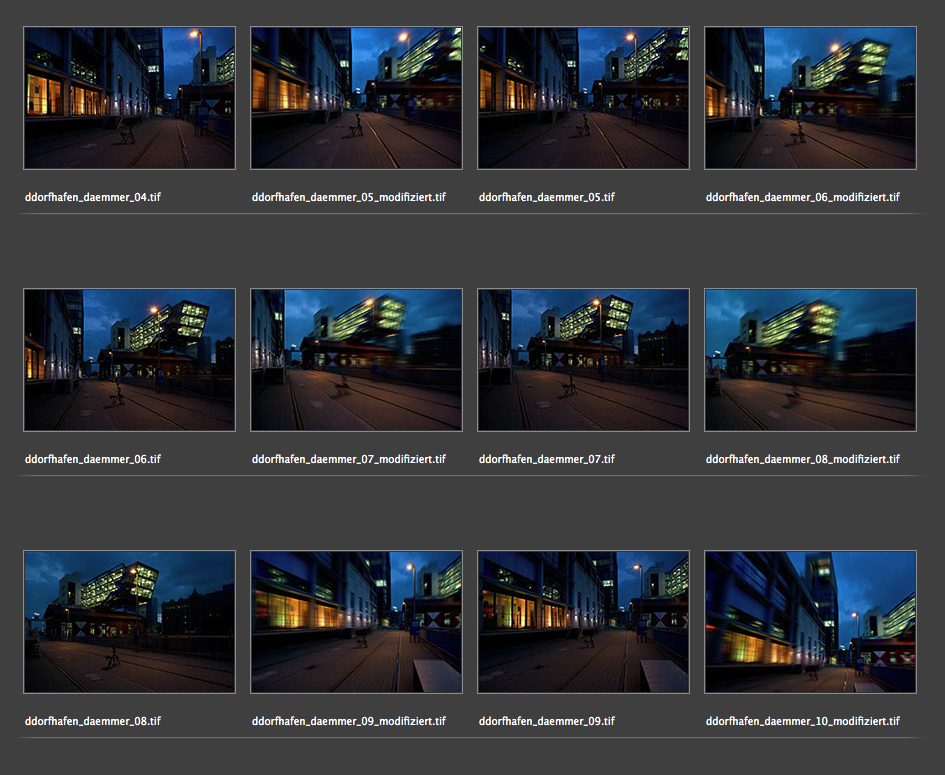Click the ddorfhafen_daemmer_09.tif filename caption
945x775 pixels.
click(546, 721)
